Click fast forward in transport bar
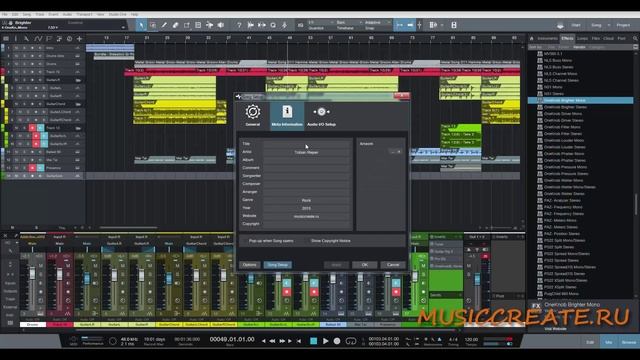 coord(282,341)
